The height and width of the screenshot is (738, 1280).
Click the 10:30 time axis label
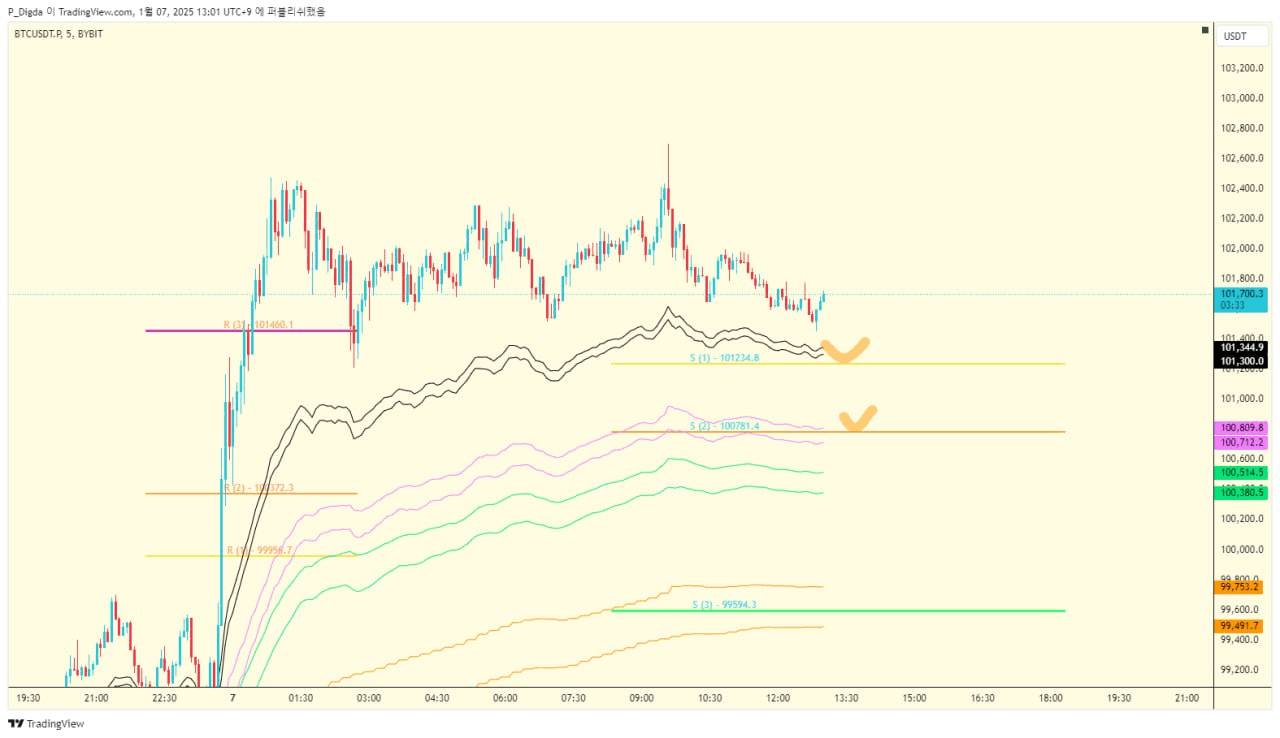(709, 698)
